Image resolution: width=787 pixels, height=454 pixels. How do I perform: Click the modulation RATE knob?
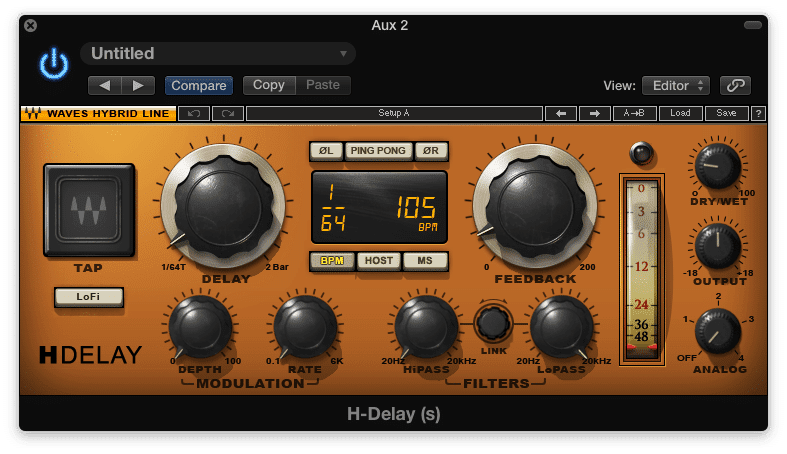click(x=305, y=327)
